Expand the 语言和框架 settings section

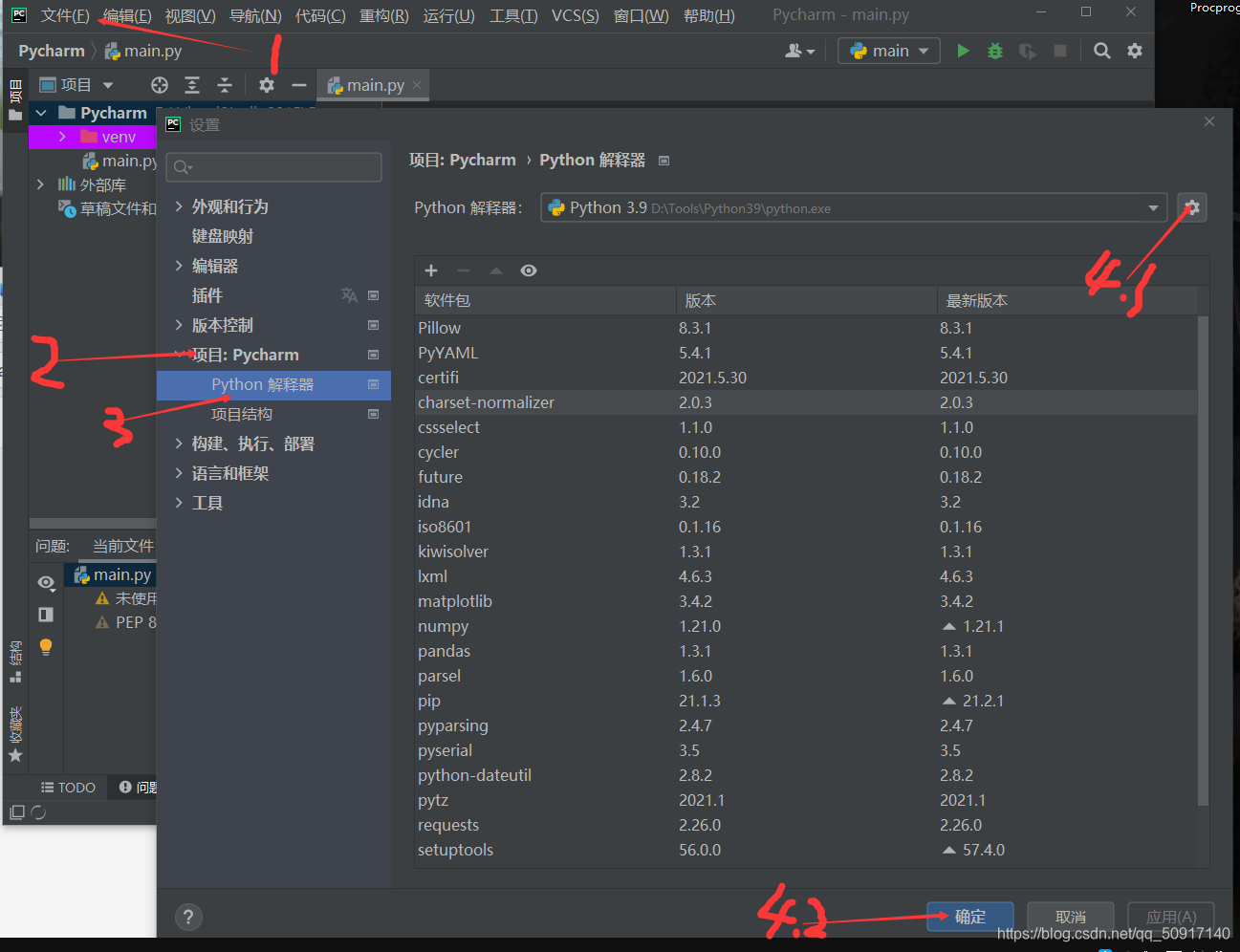point(179,473)
